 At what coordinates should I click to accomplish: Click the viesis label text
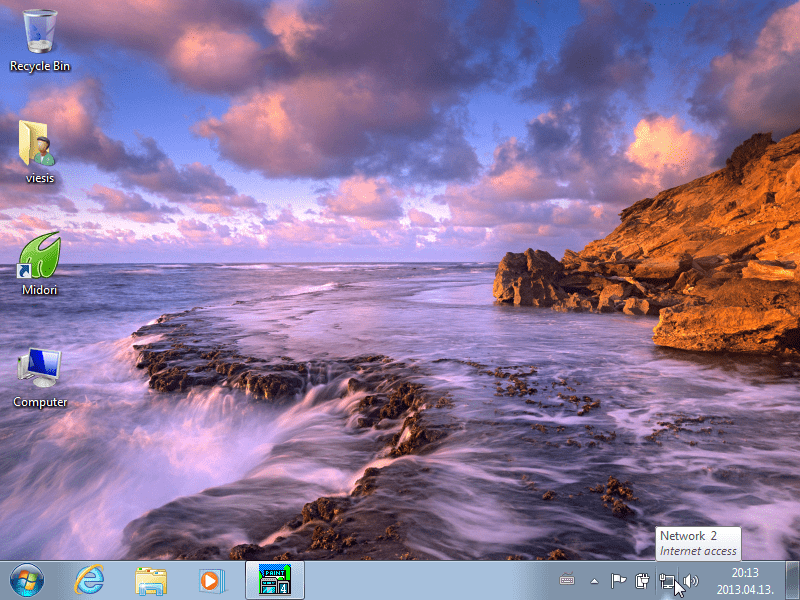(x=40, y=178)
